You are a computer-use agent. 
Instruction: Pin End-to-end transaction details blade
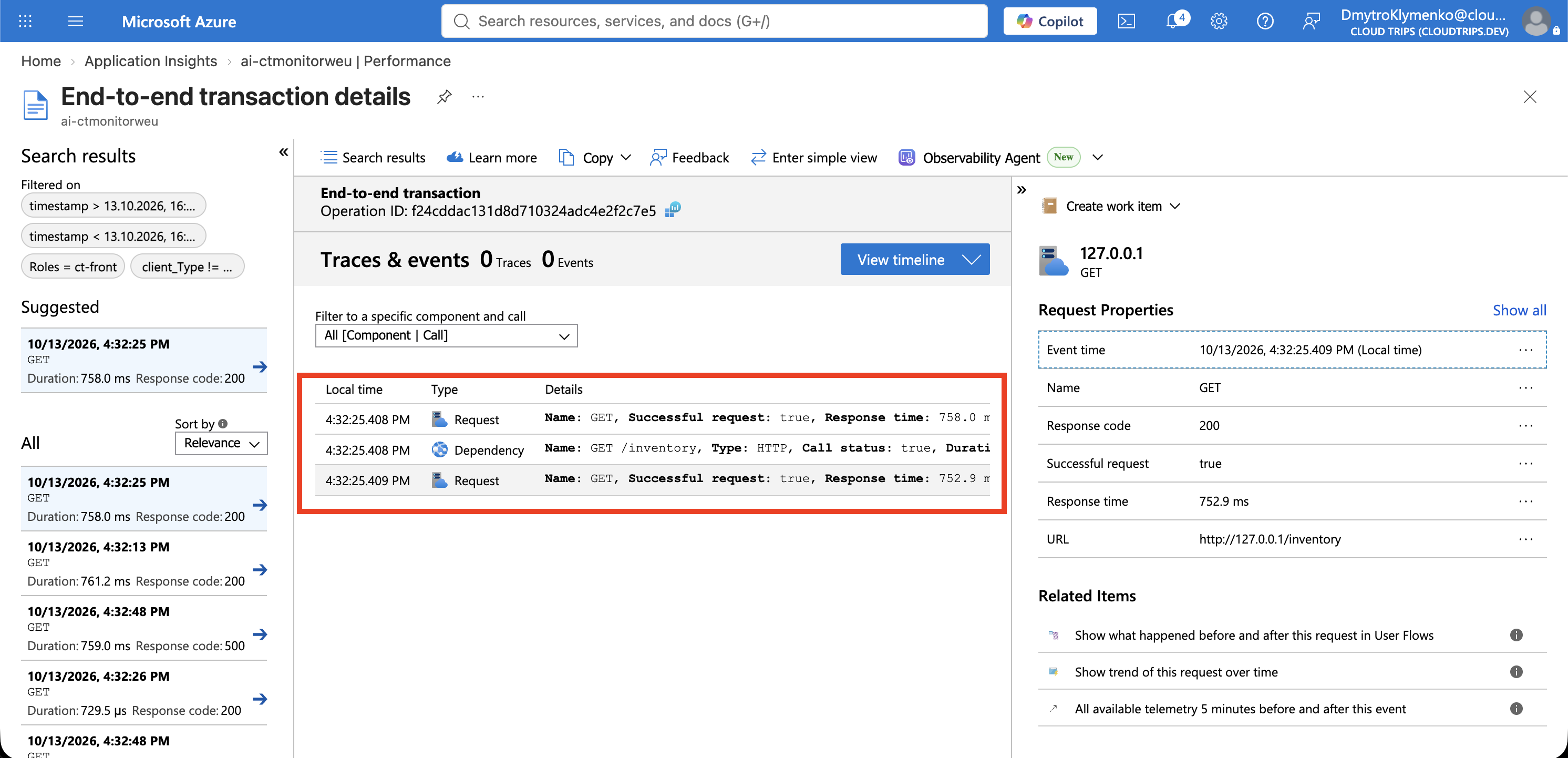click(445, 96)
